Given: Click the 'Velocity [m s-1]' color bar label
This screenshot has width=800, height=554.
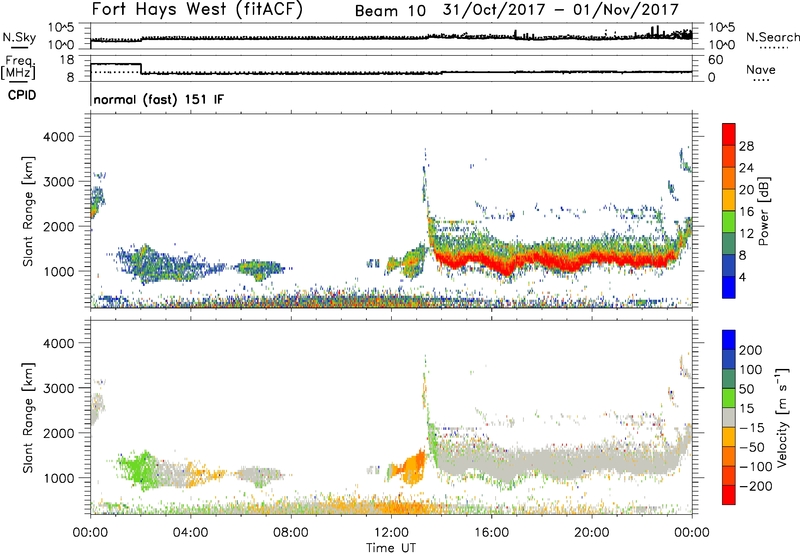Looking at the screenshot, I should tap(781, 417).
